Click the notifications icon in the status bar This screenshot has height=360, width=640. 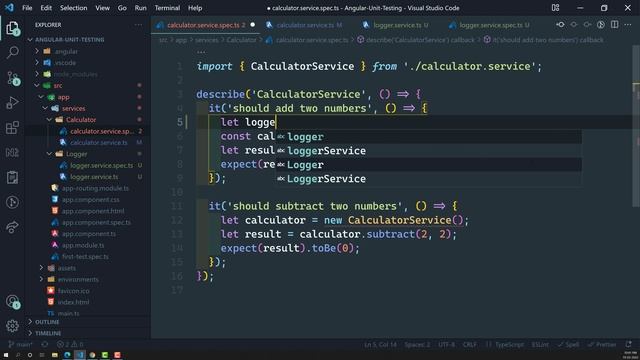pyautogui.click(x=629, y=344)
